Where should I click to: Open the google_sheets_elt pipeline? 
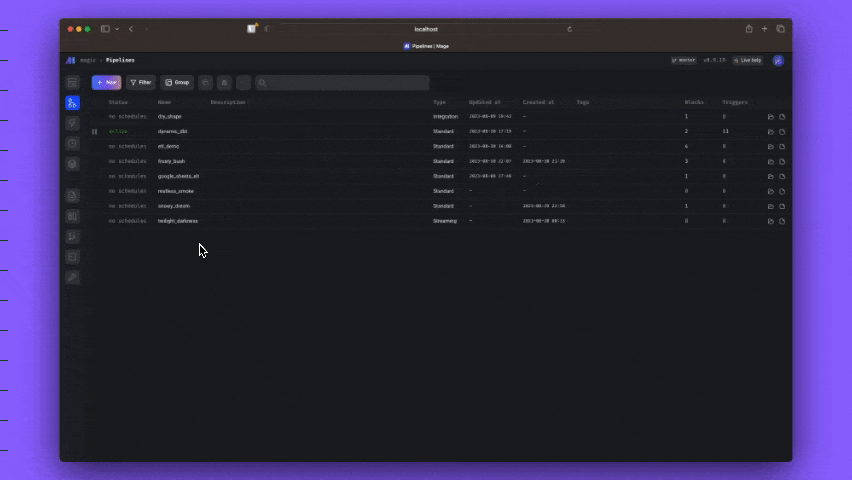tap(178, 176)
